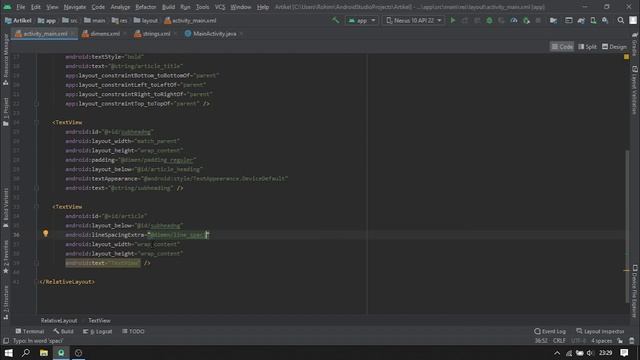Open the Build Variants side panel
The height and width of the screenshot is (360, 640).
5,207
